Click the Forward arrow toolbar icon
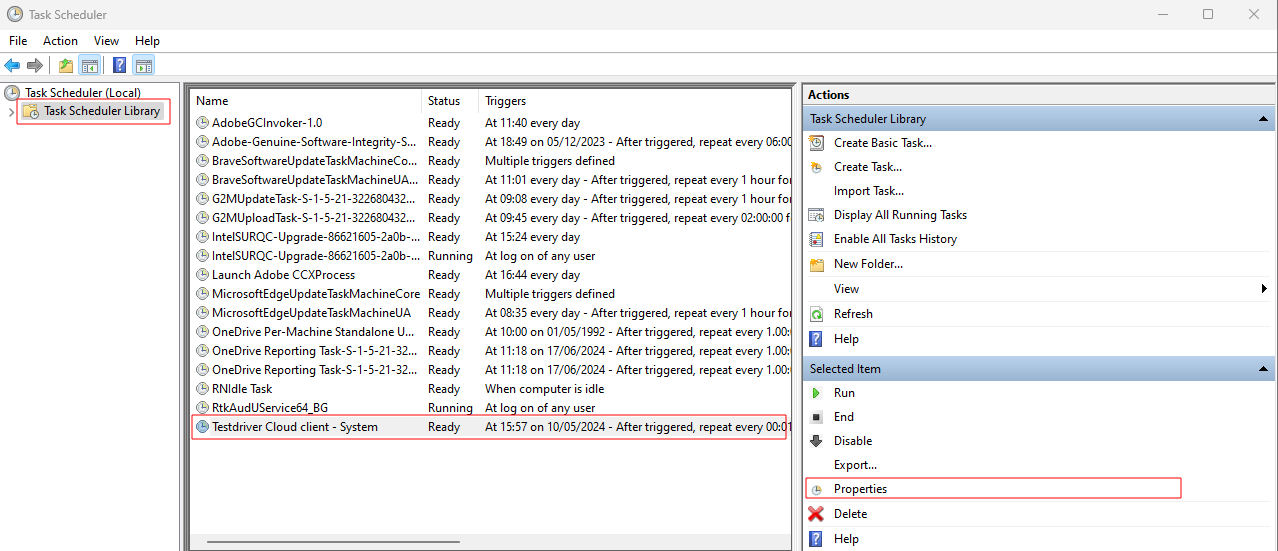Image resolution: width=1278 pixels, height=551 pixels. point(35,66)
